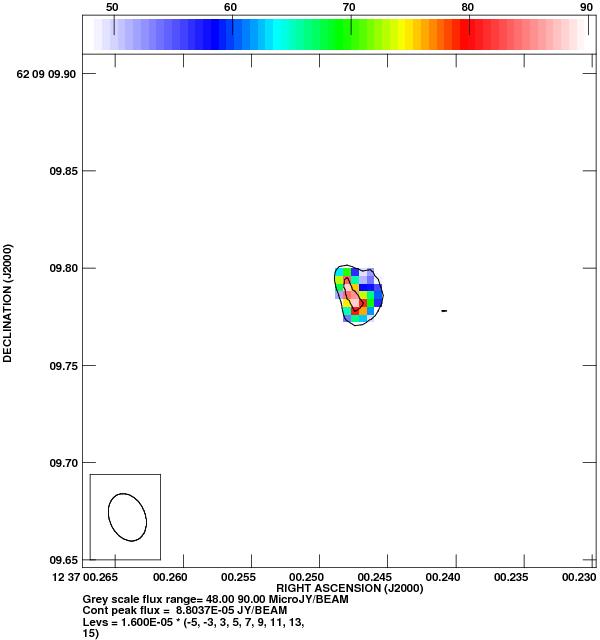The width and height of the screenshot is (600, 640).
Task: Click the 00.230 right ascension tick label
Action: tap(579, 577)
